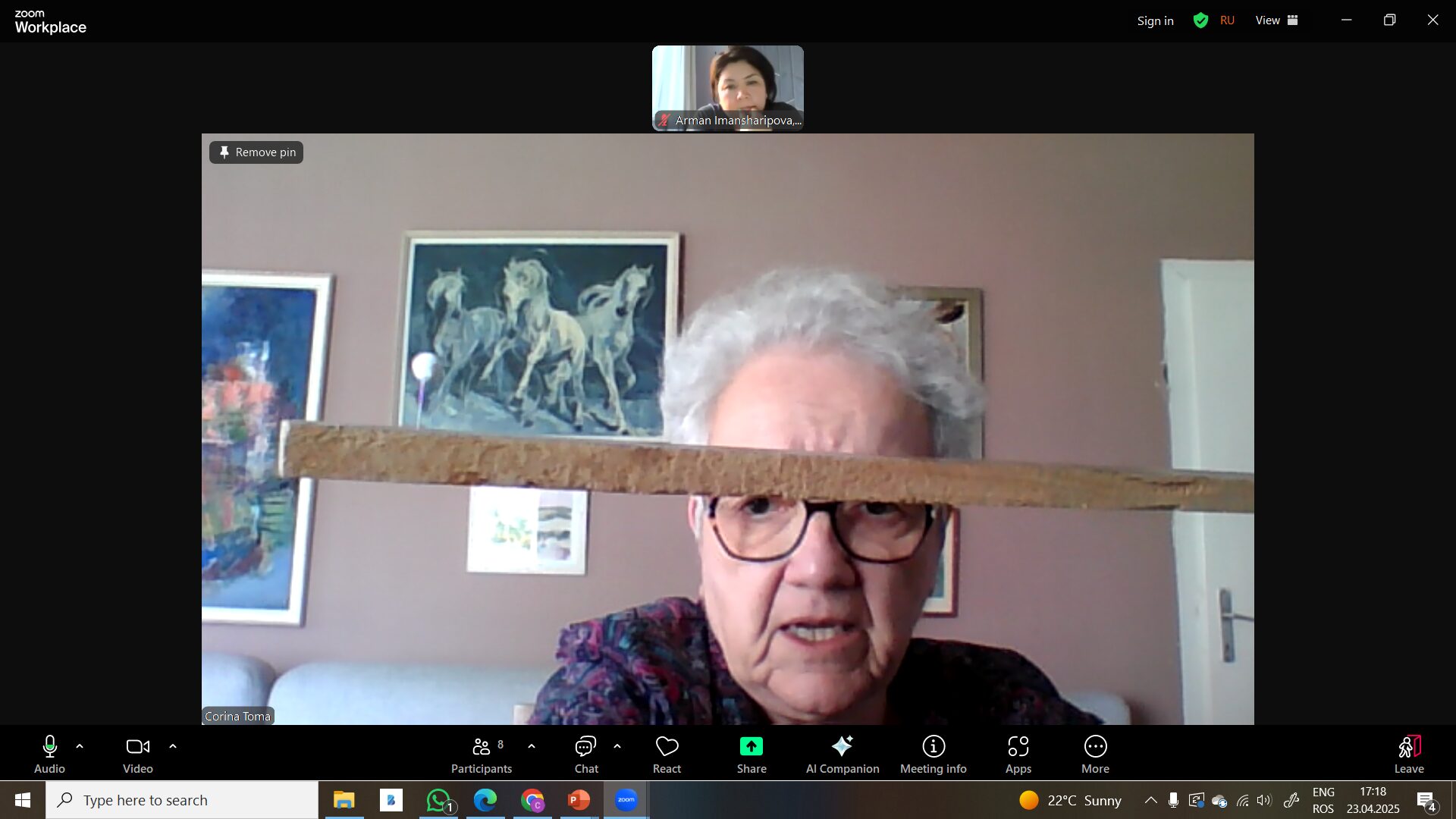Click the OneDrive cloud tray icon
The width and height of the screenshot is (1456, 819).
(x=1219, y=801)
